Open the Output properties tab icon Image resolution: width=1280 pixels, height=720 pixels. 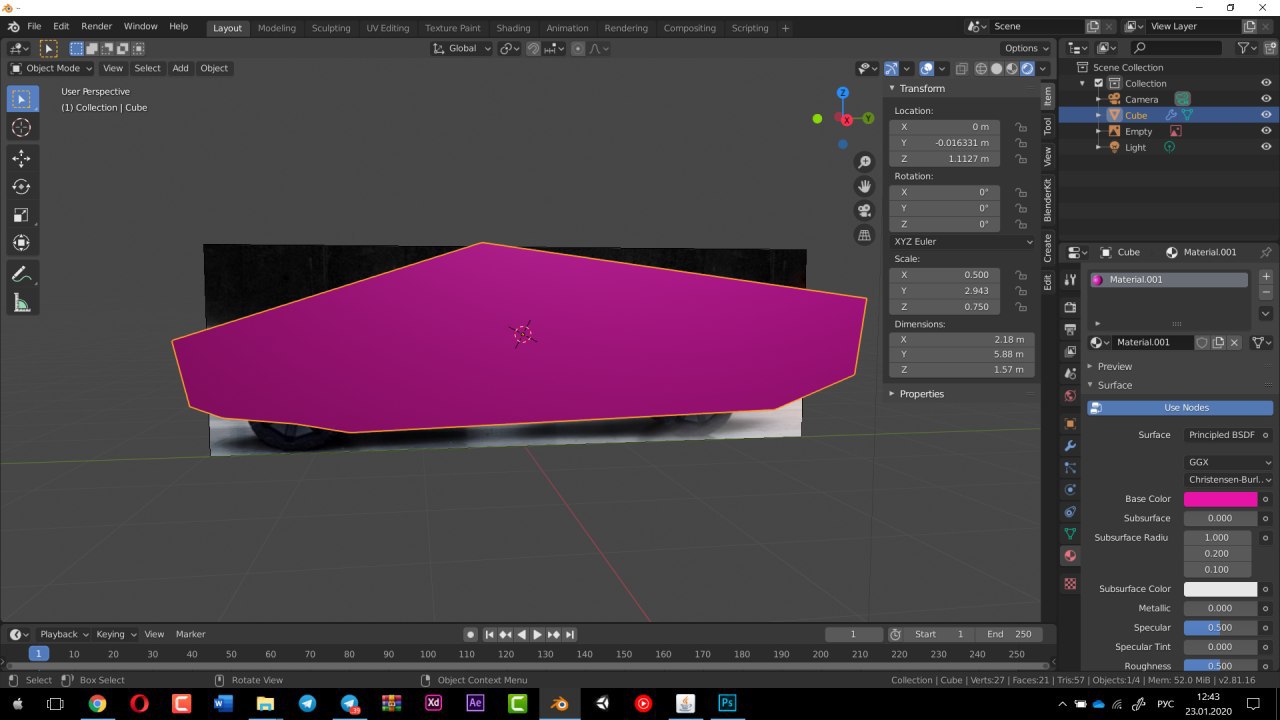click(x=1070, y=329)
